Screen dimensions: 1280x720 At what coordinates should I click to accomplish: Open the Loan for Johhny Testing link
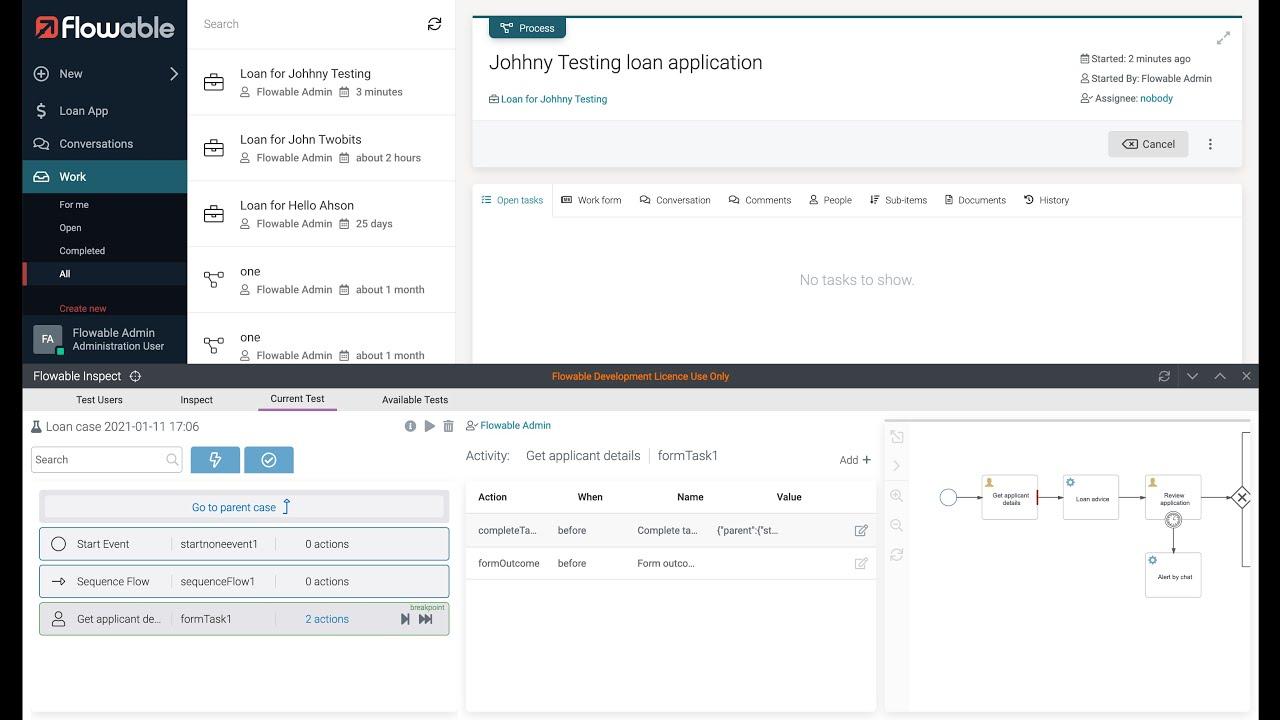point(553,99)
